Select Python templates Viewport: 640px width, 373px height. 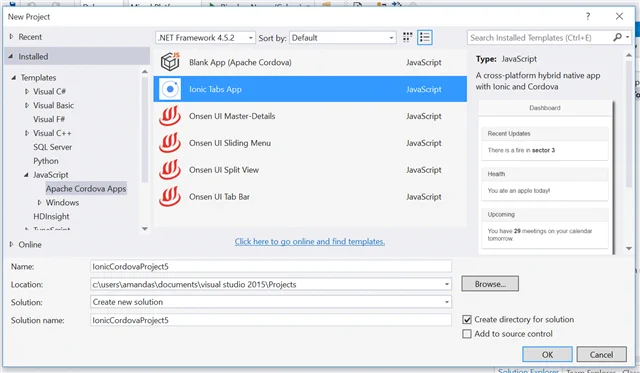pos(46,161)
